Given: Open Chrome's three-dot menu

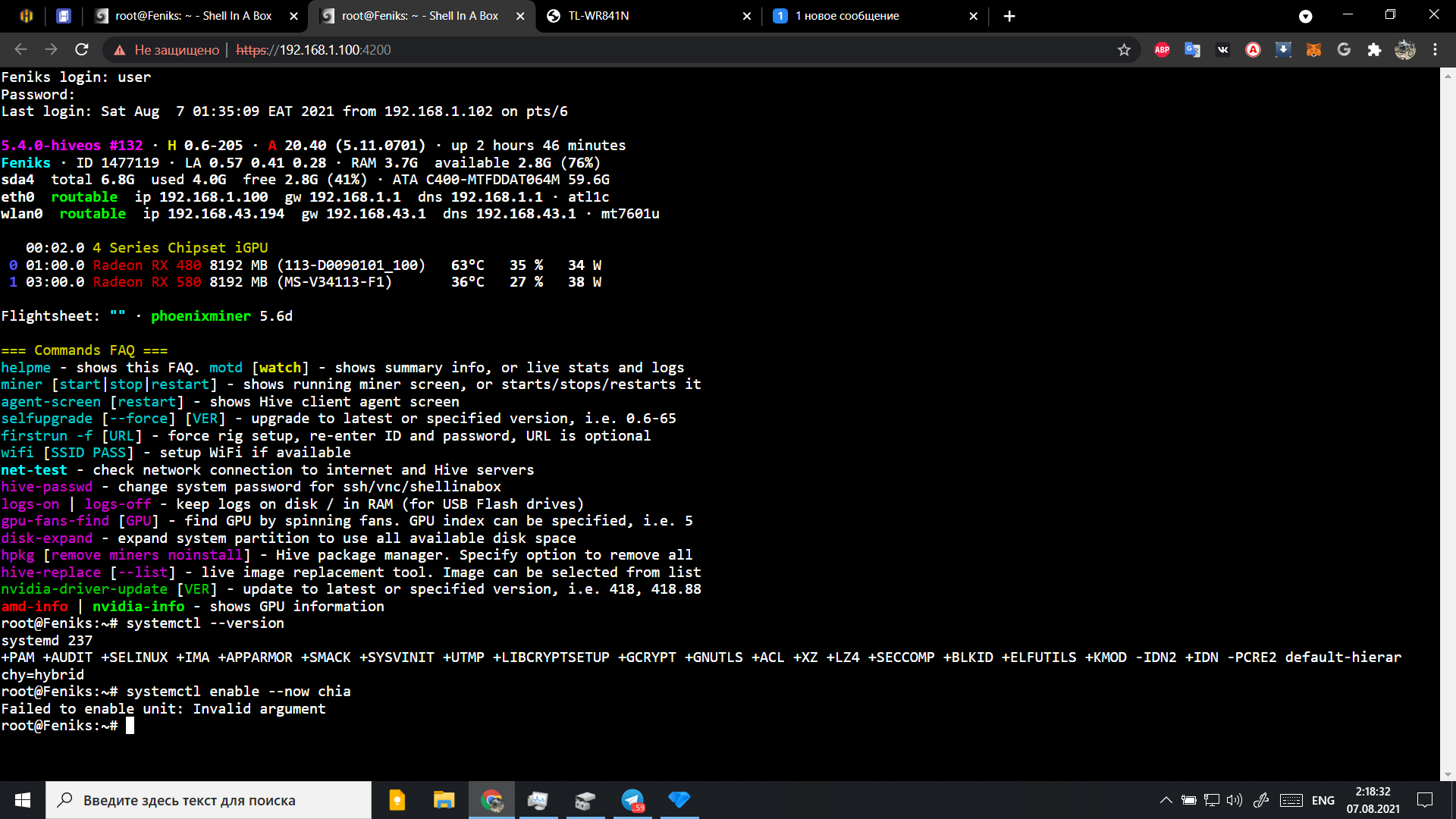Looking at the screenshot, I should 1435,50.
